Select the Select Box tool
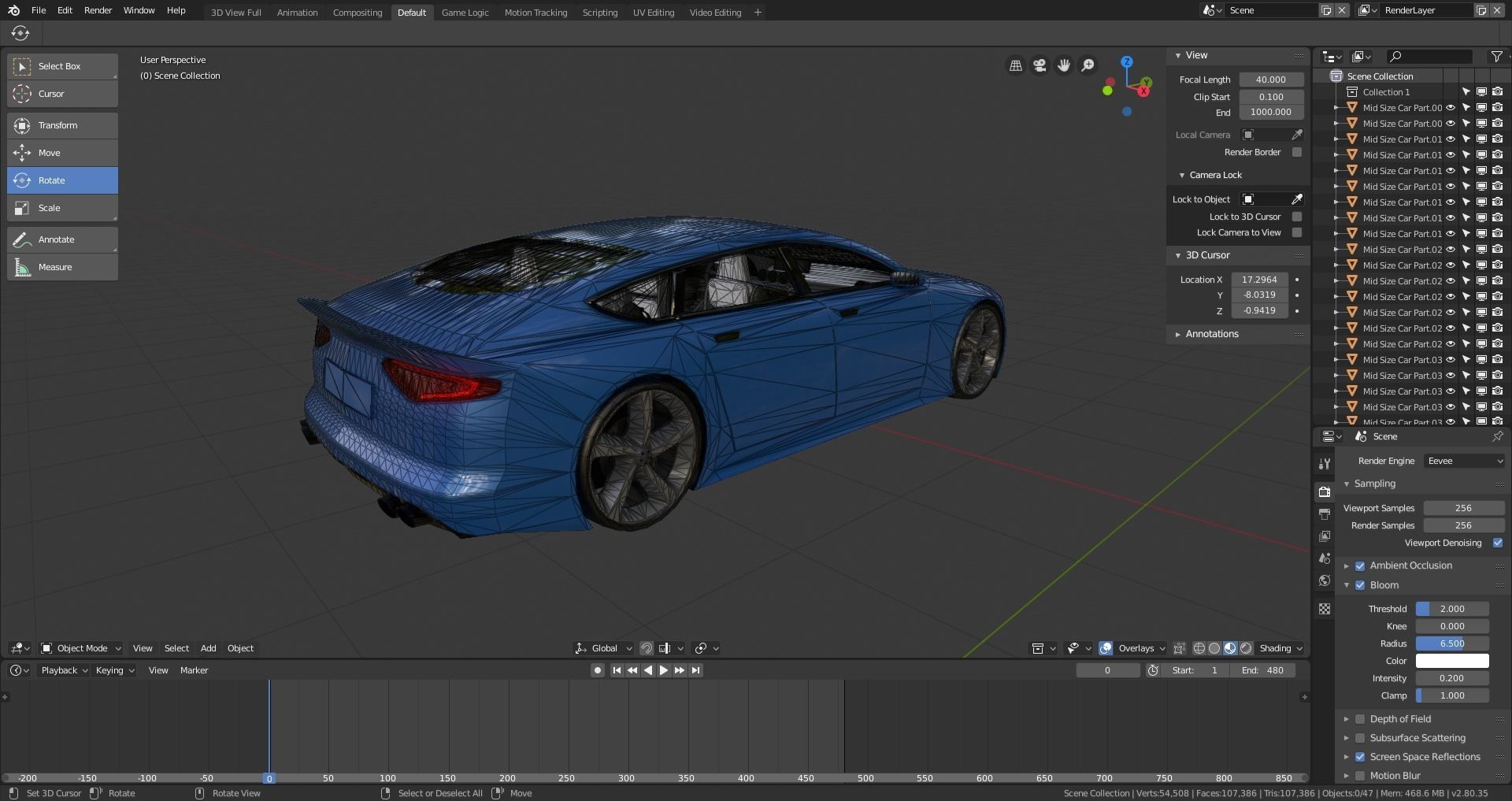This screenshot has height=801, width=1512. pos(62,66)
